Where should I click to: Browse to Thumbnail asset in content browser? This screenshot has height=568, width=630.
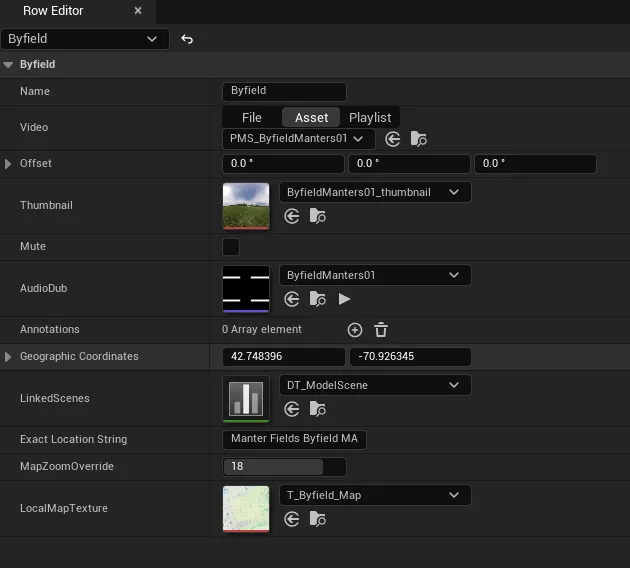coord(317,216)
